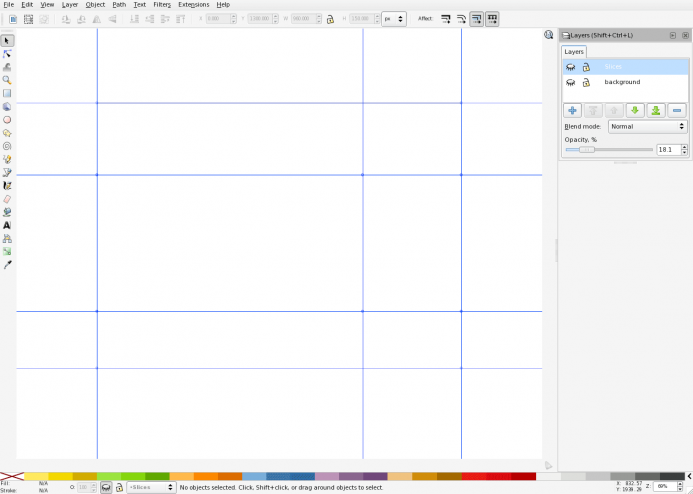Select the Star and polygon tool
Image resolution: width=693 pixels, height=494 pixels.
pyautogui.click(x=7, y=133)
